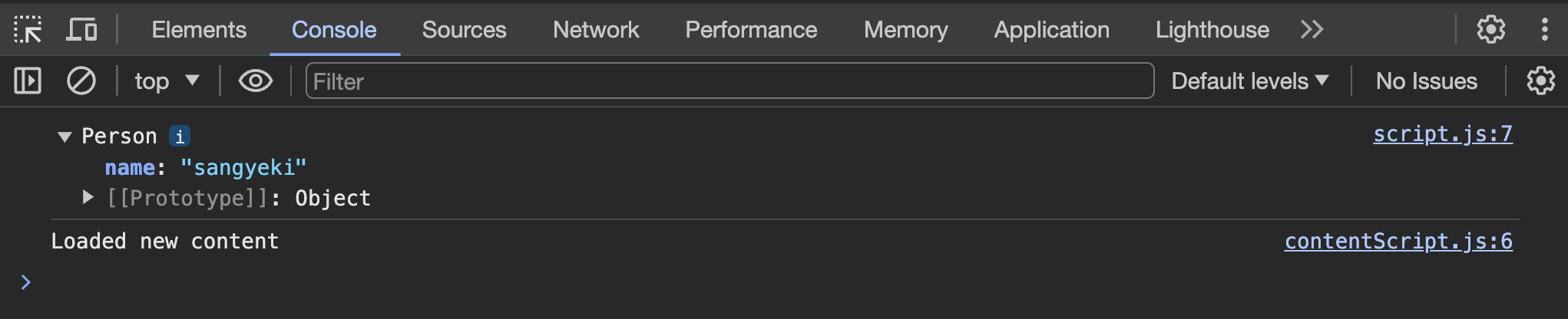1568x319 pixels.
Task: Open the contentScript.js:6 source link
Action: pyautogui.click(x=1398, y=241)
